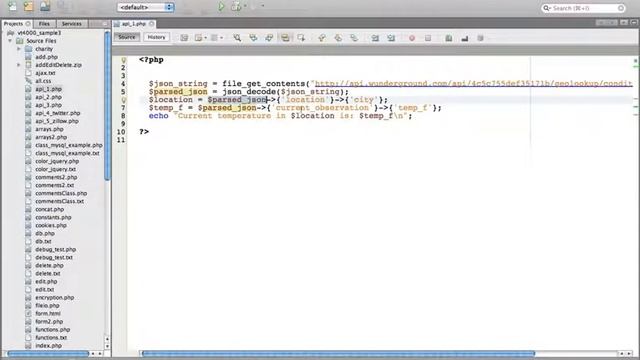The image size is (640, 360).
Task: Select commentsClass.php in the tree
Action: click(x=61, y=193)
